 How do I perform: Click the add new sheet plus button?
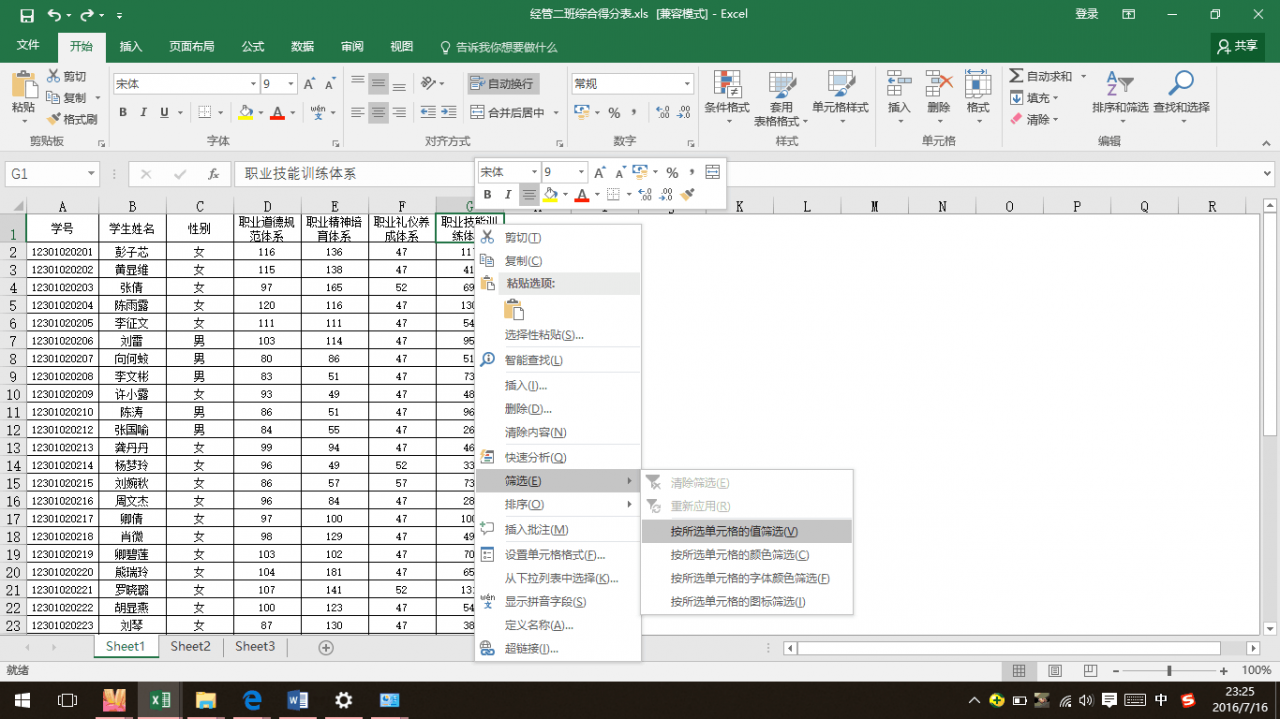(325, 648)
